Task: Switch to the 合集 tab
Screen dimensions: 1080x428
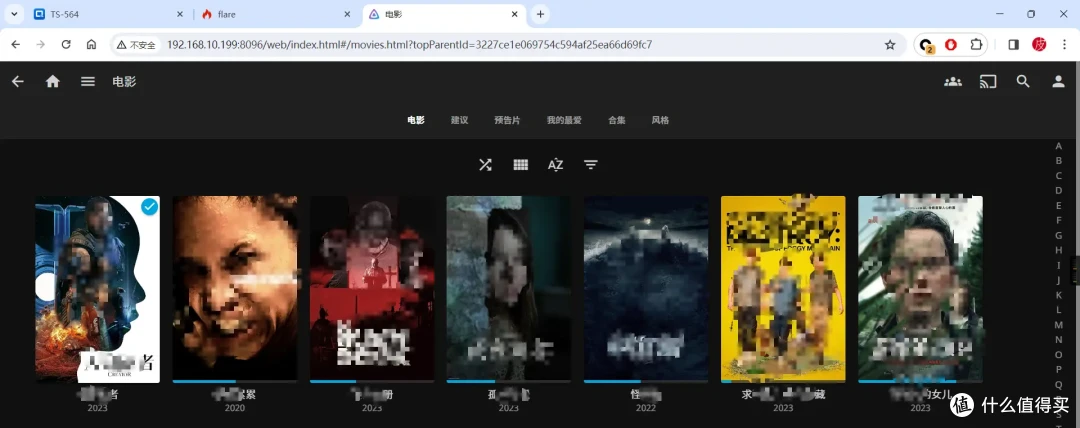Action: tap(616, 120)
